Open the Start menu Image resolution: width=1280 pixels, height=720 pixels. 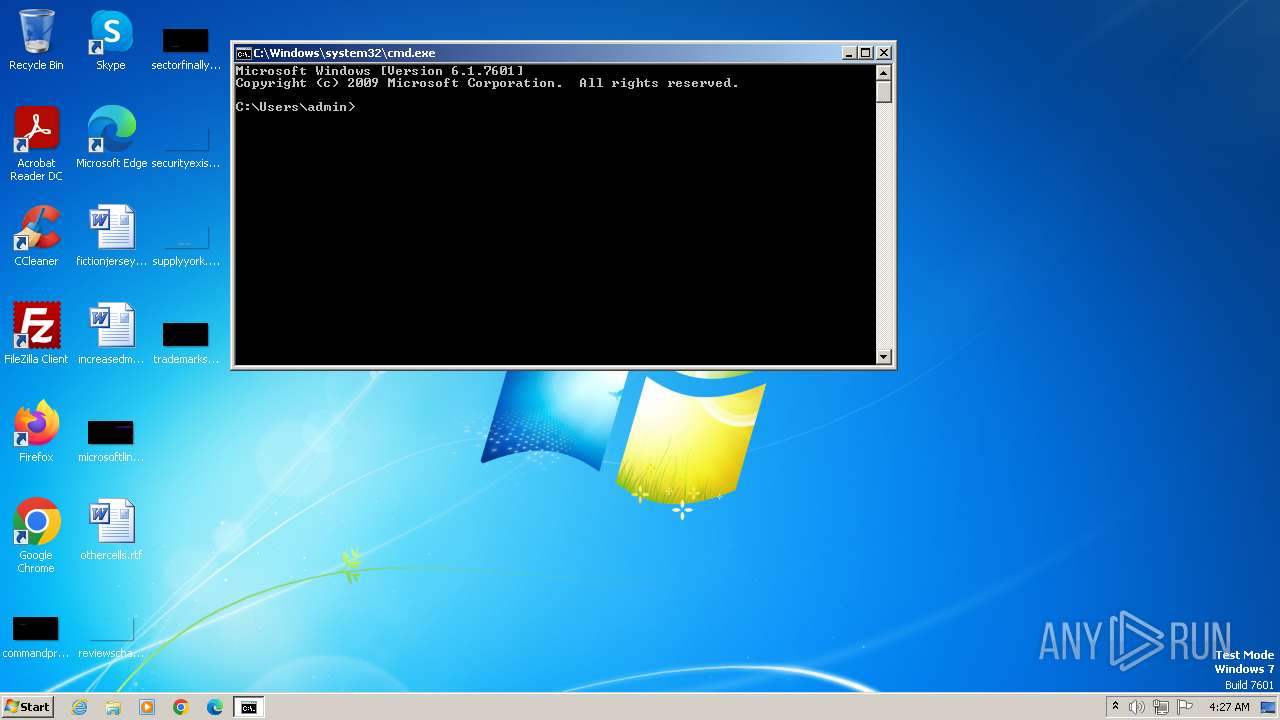coord(27,707)
